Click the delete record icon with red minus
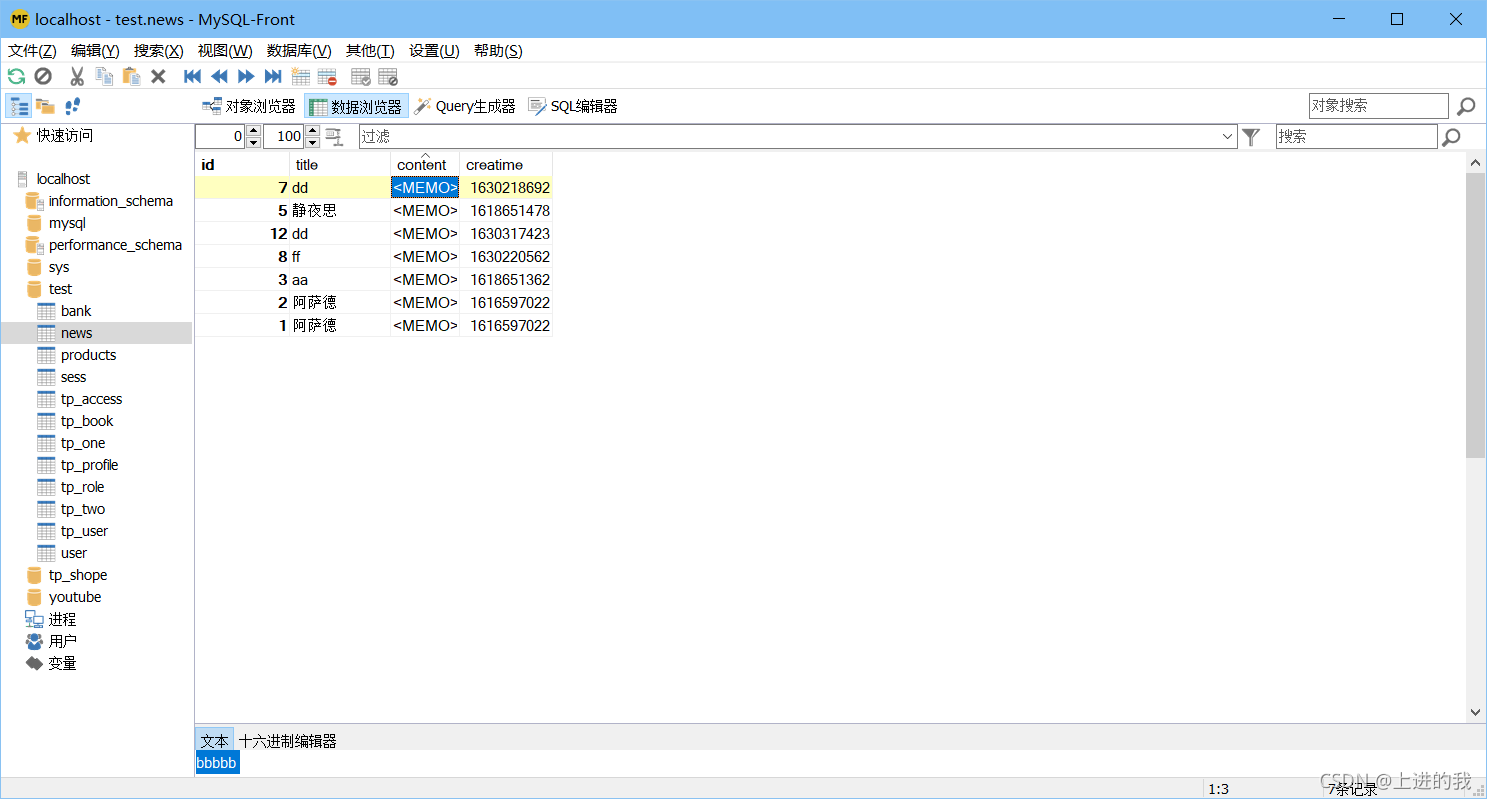The image size is (1487, 799). pos(327,76)
